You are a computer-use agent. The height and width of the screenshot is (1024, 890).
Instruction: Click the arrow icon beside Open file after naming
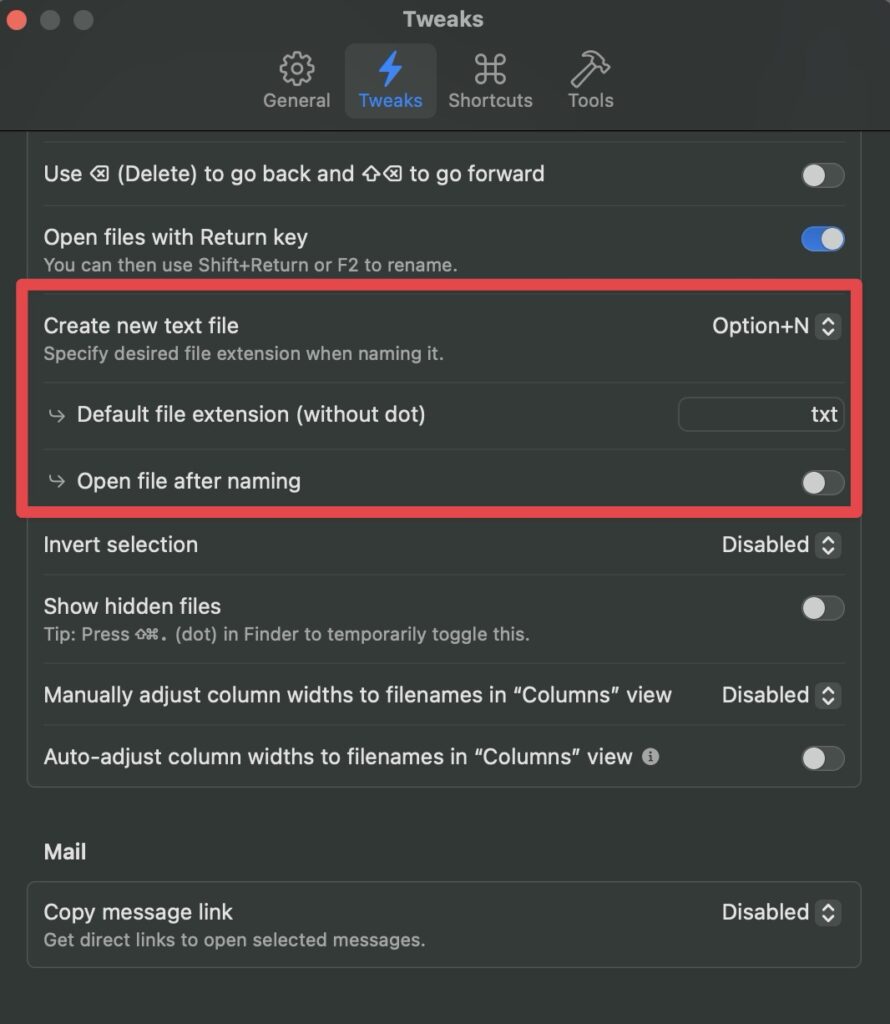[57, 481]
